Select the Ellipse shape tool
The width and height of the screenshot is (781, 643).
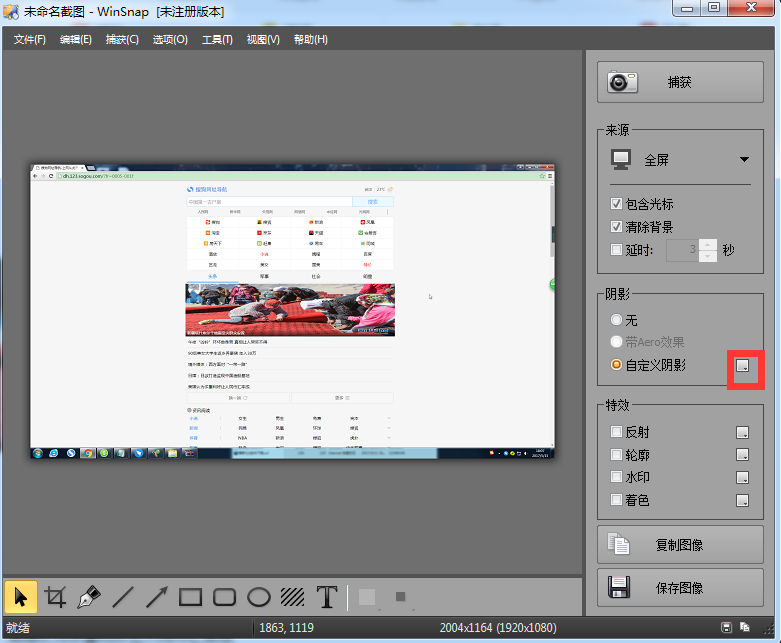tap(259, 597)
